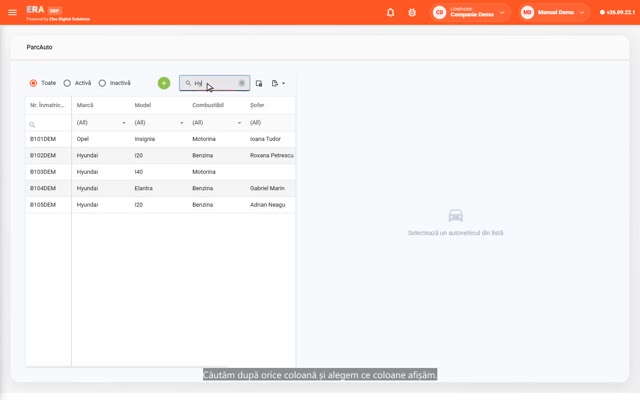Viewport: 640px width, 400px height.
Task: Open the hamburger navigation menu
Action: (x=12, y=12)
